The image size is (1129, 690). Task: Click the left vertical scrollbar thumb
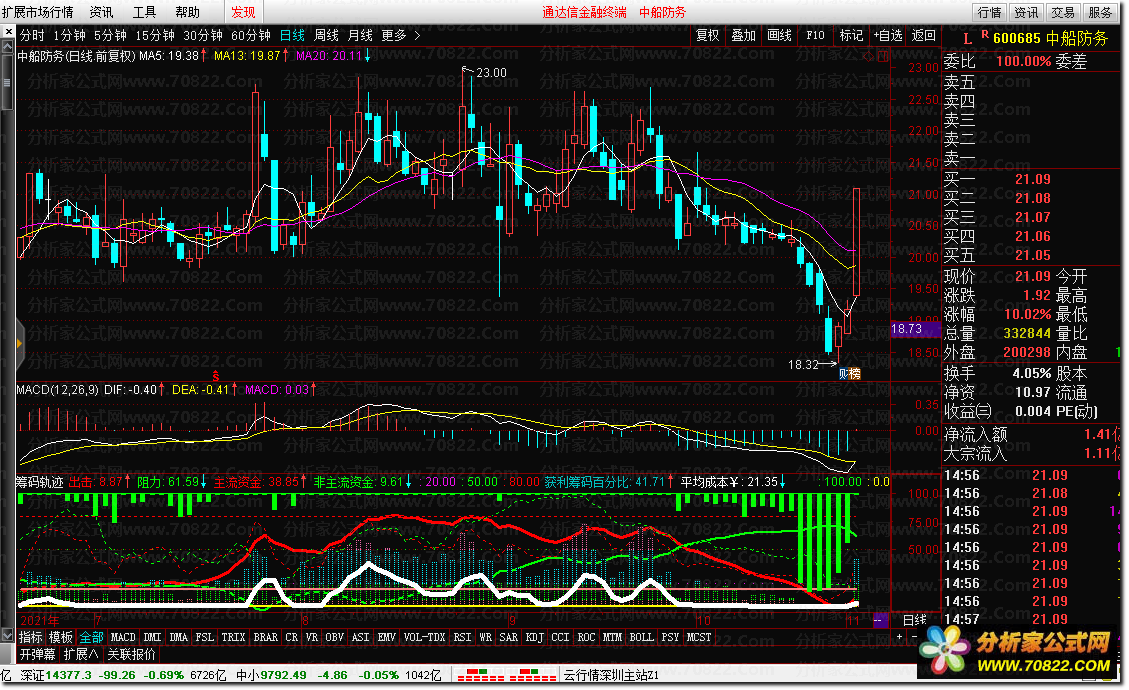pyautogui.click(x=7, y=83)
